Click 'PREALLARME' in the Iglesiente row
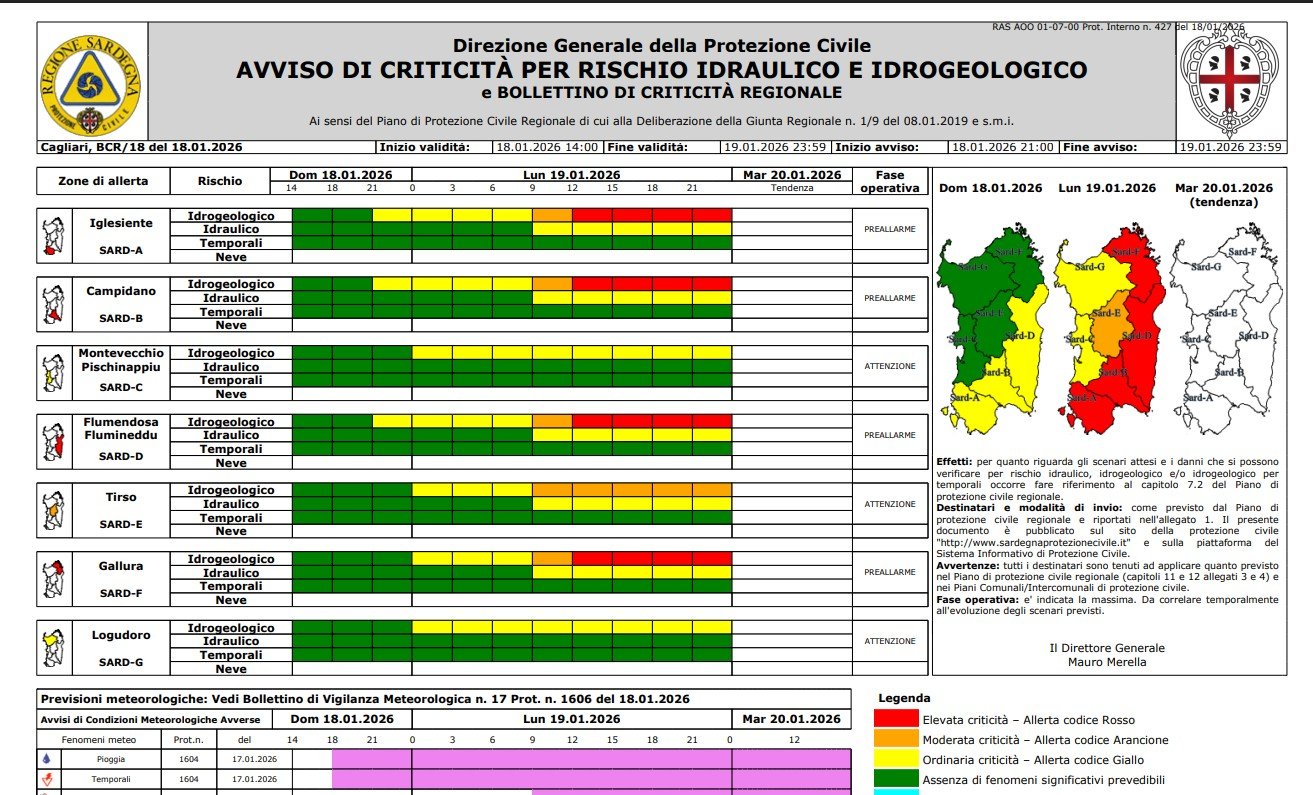This screenshot has width=1313, height=795. pyautogui.click(x=890, y=229)
